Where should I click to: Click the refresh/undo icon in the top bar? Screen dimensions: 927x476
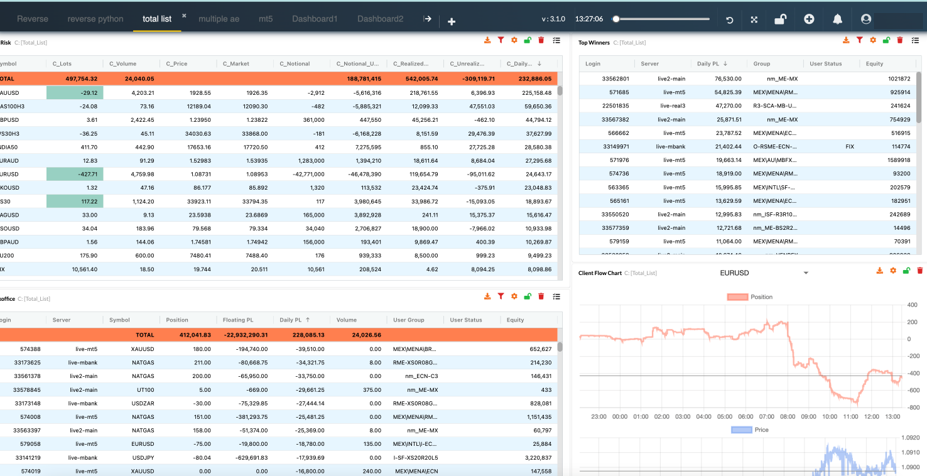[729, 19]
